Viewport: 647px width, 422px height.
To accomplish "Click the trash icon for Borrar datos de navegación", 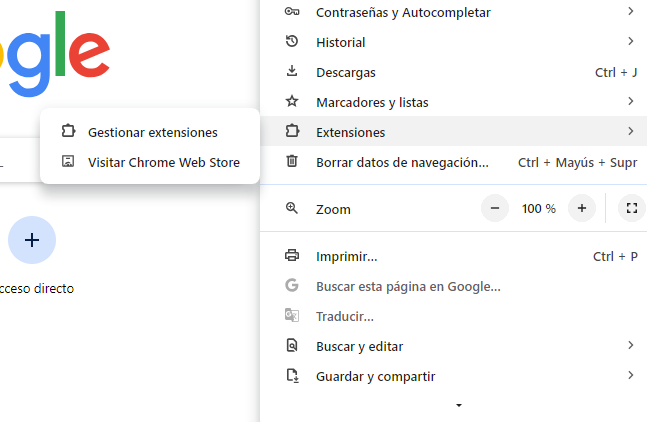I will (x=292, y=161).
